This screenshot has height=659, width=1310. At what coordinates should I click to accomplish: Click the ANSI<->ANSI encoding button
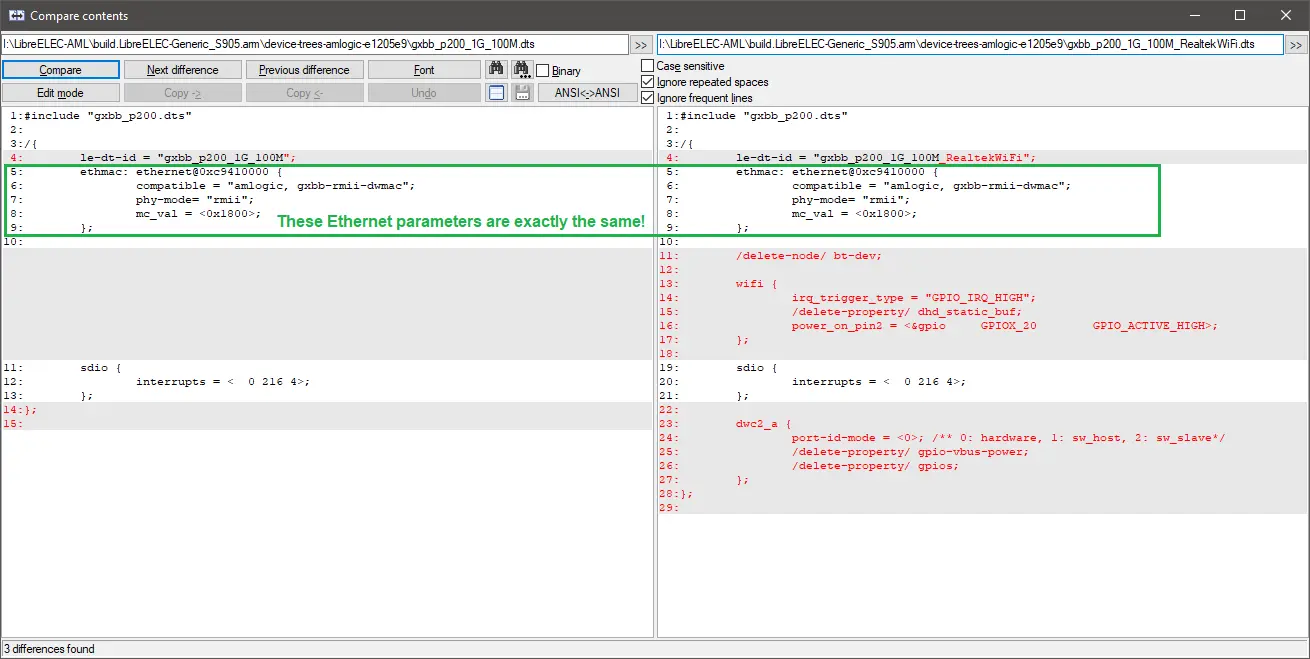587,93
